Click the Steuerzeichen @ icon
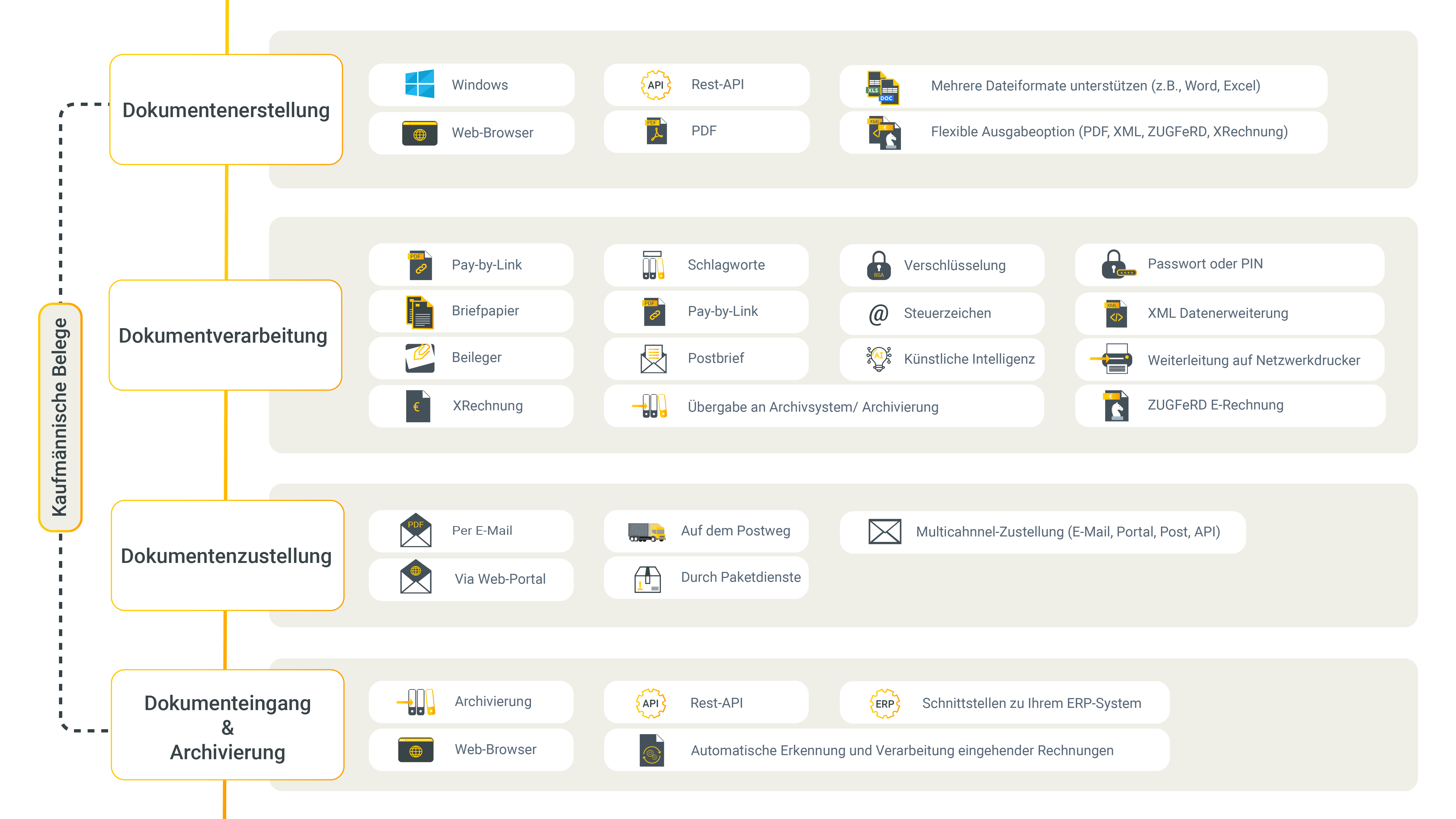1456x819 pixels. [x=879, y=314]
